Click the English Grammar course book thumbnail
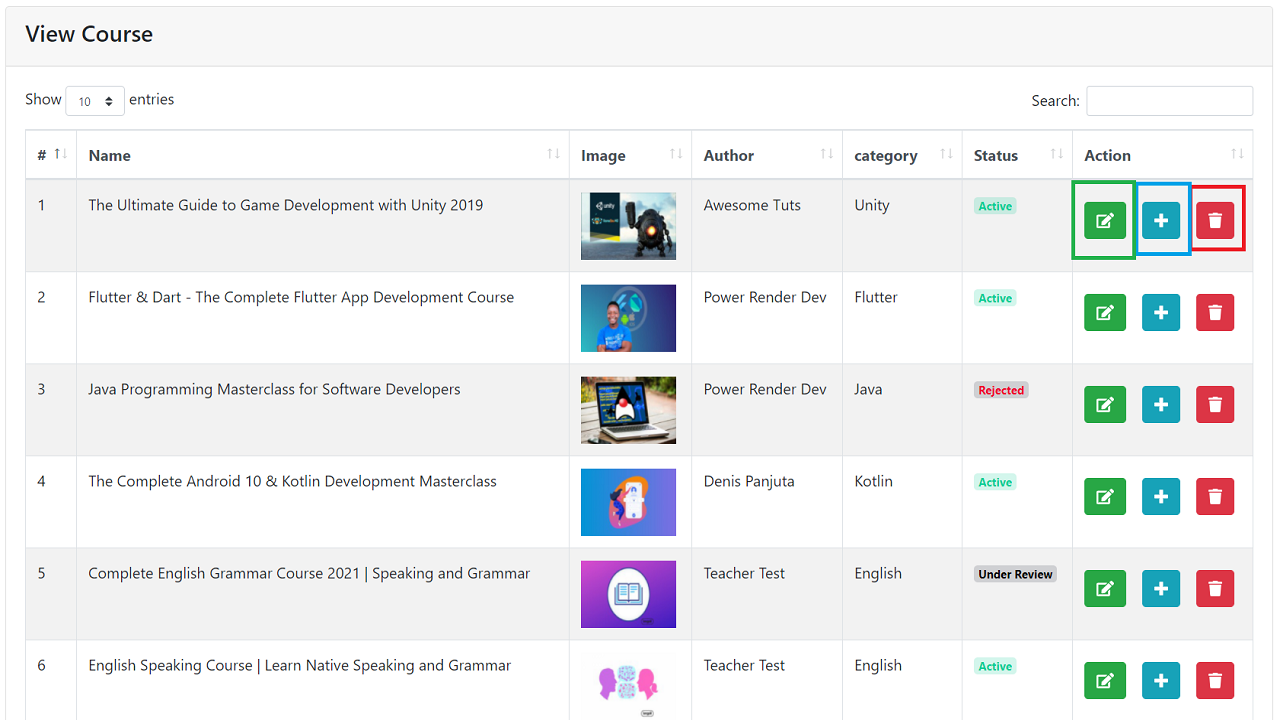Viewport: 1280px width, 720px height. 628,594
